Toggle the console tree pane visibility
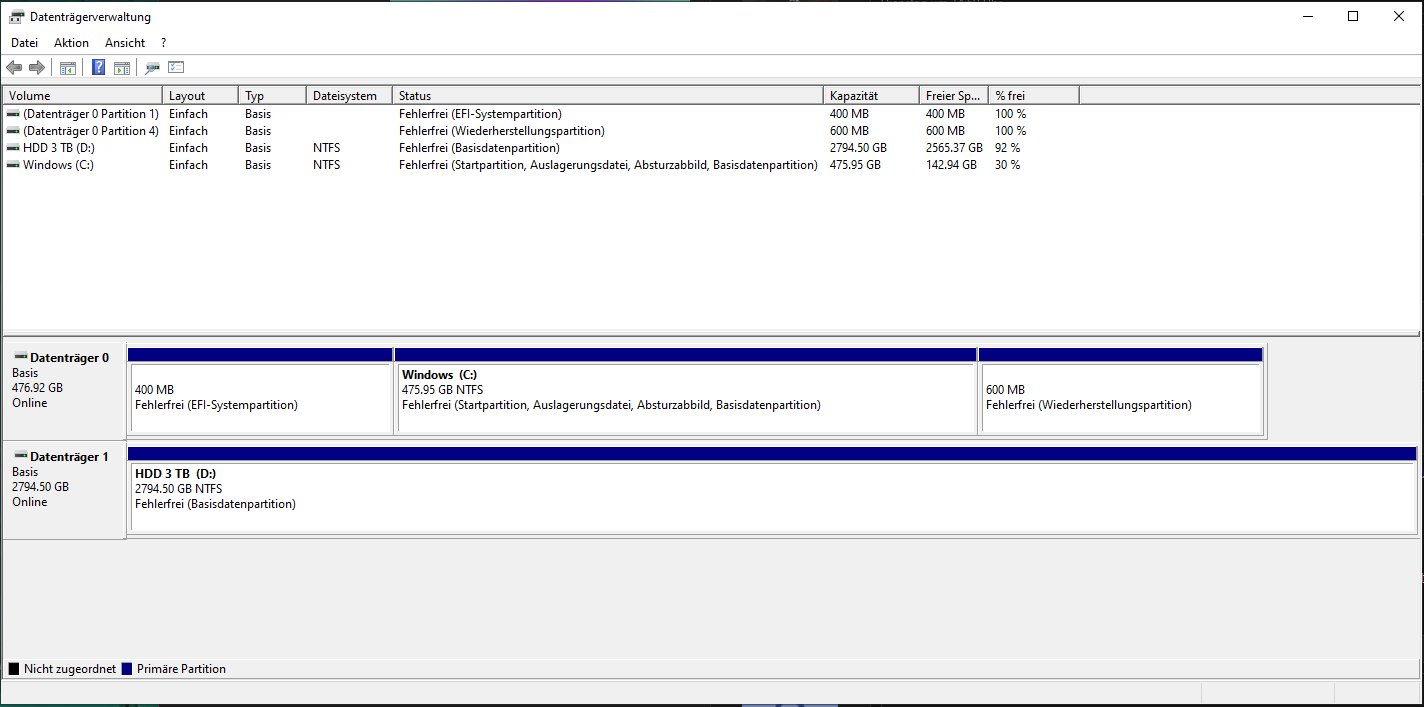This screenshot has width=1424, height=707. 67,67
